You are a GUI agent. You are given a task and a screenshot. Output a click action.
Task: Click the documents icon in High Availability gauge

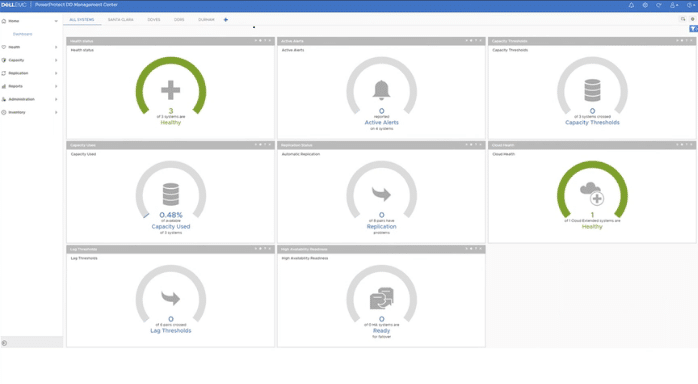coord(381,298)
